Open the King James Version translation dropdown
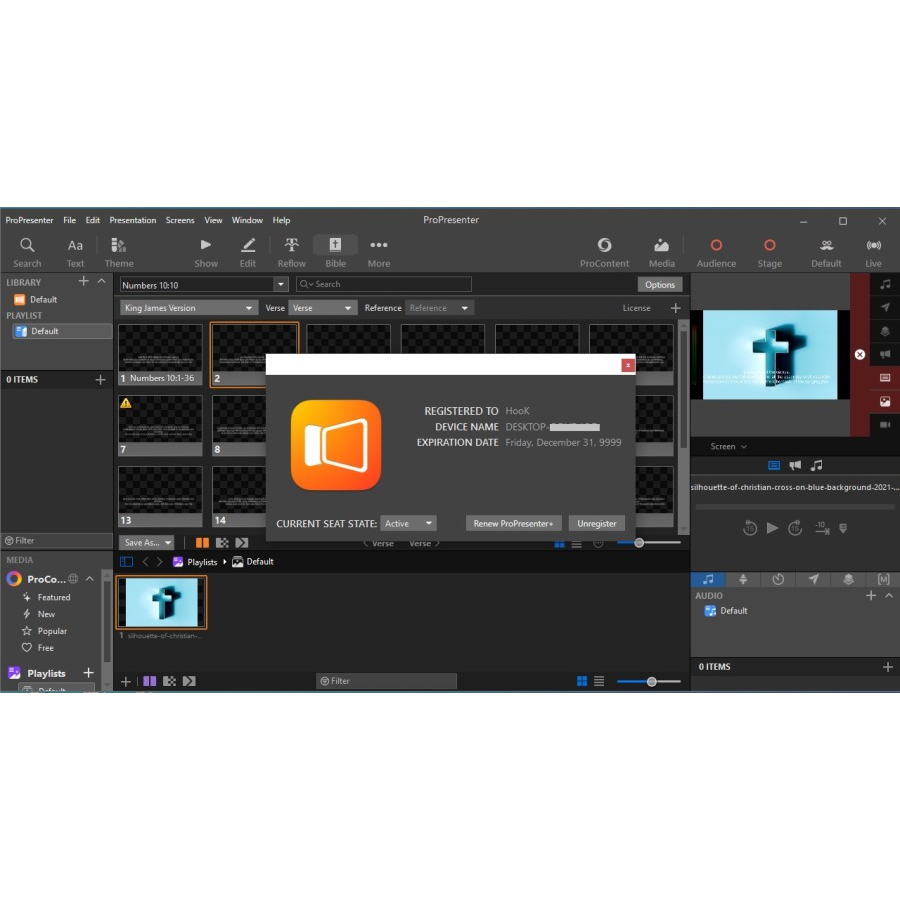Image resolution: width=900 pixels, height=900 pixels. [x=187, y=308]
